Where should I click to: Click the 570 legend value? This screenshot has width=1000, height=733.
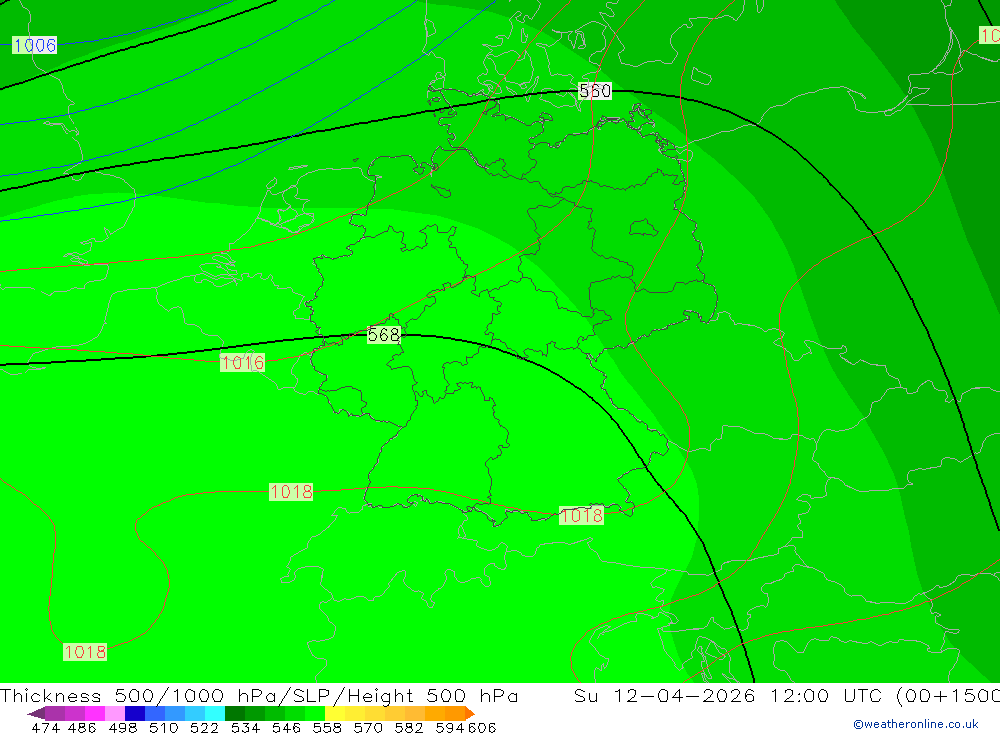pyautogui.click(x=367, y=727)
